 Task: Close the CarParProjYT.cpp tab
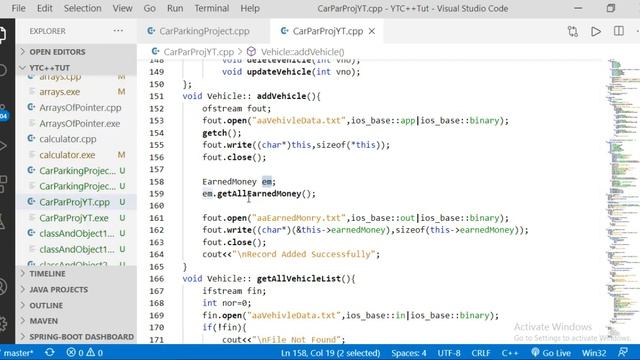point(372,31)
